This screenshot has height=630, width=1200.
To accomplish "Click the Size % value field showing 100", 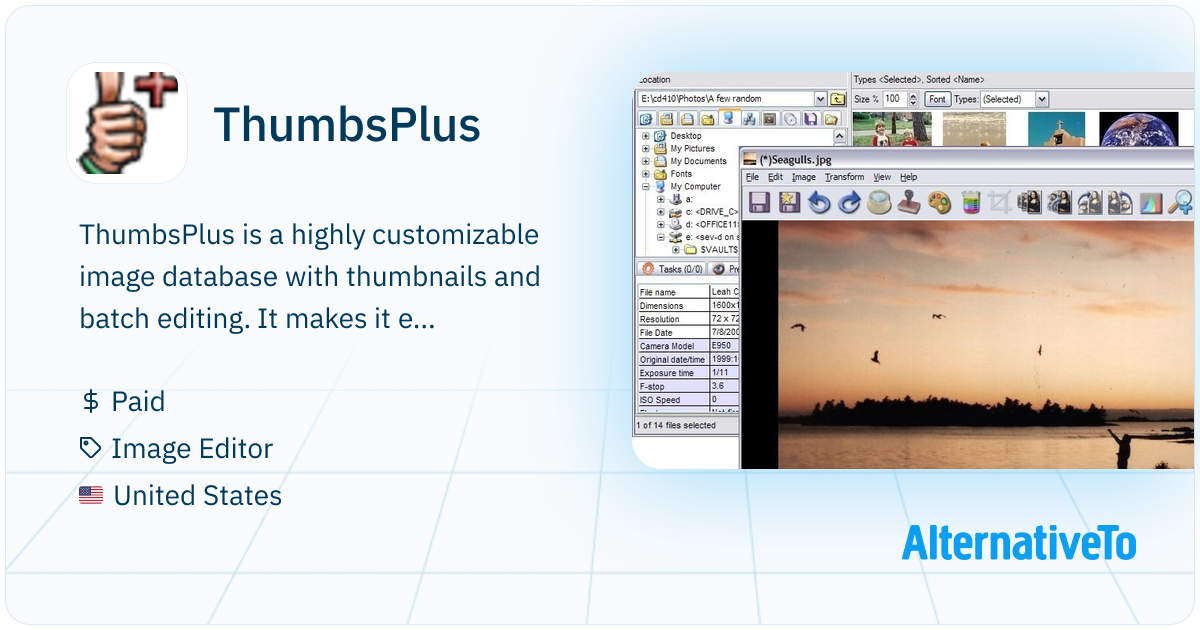I will coord(895,99).
